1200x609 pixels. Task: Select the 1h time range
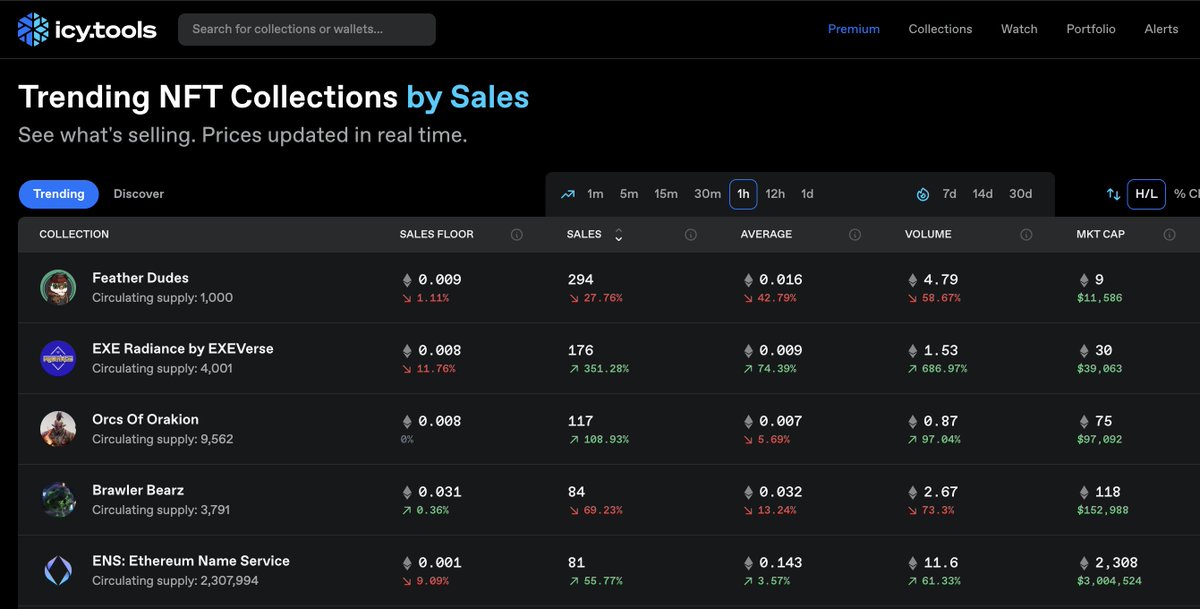point(743,194)
